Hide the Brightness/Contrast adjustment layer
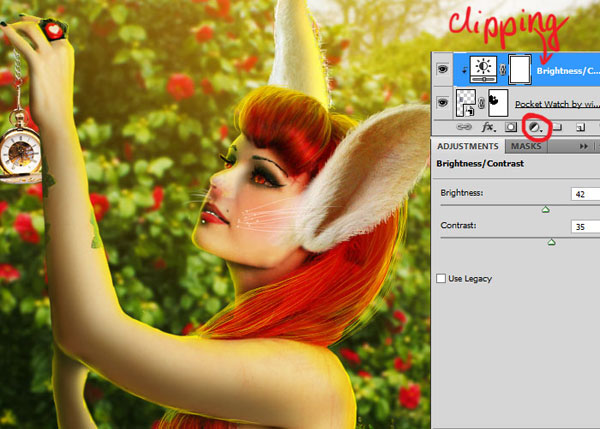600x429 pixels. (443, 69)
